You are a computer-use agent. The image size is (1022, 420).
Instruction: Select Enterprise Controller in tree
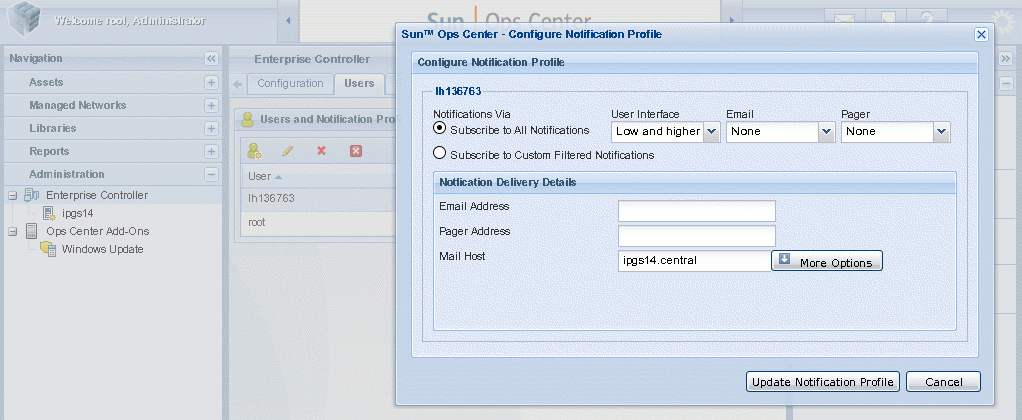[x=97, y=195]
